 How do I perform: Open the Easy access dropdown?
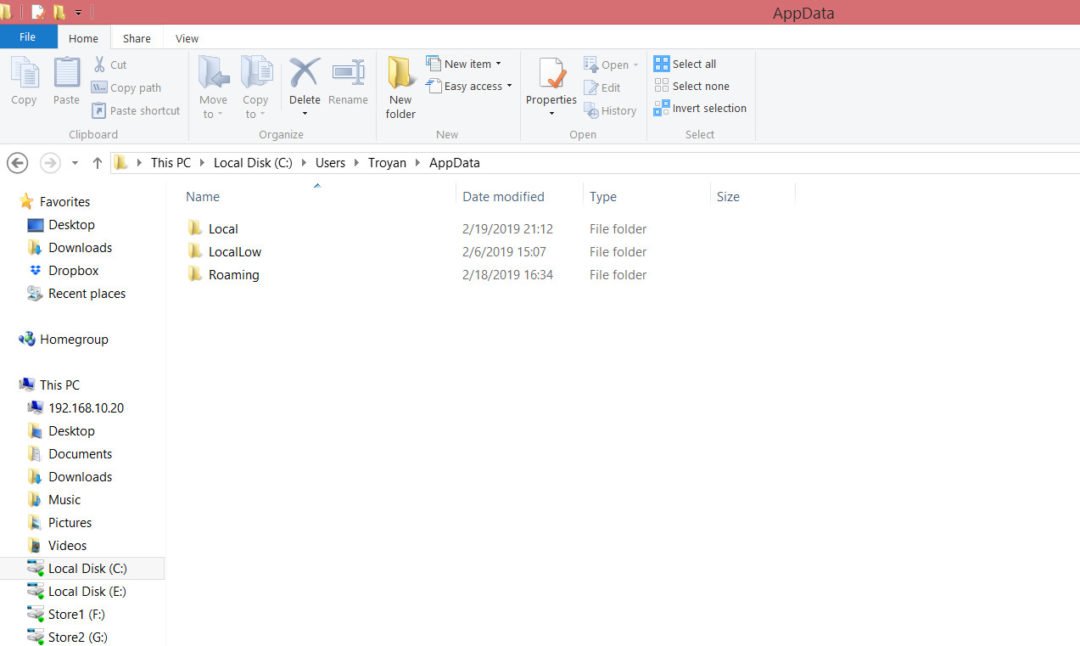469,86
